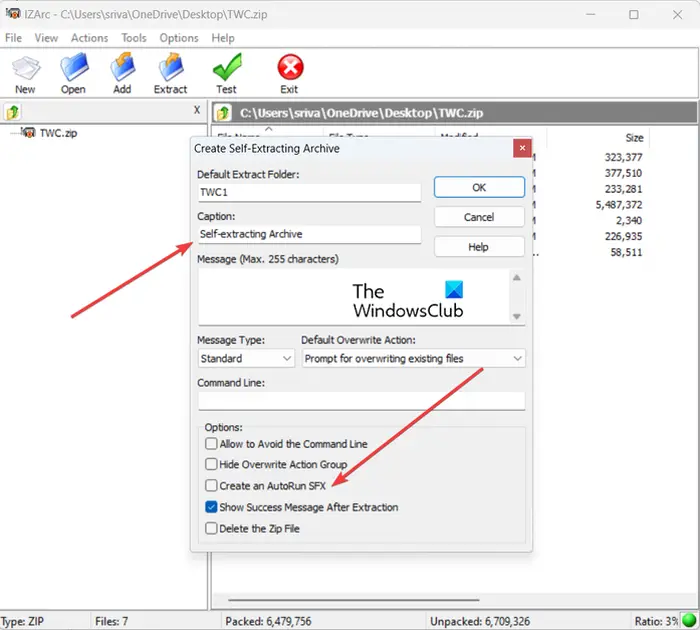The width and height of the screenshot is (700, 630).
Task: Click the New archive toolbar icon
Action: pos(25,74)
